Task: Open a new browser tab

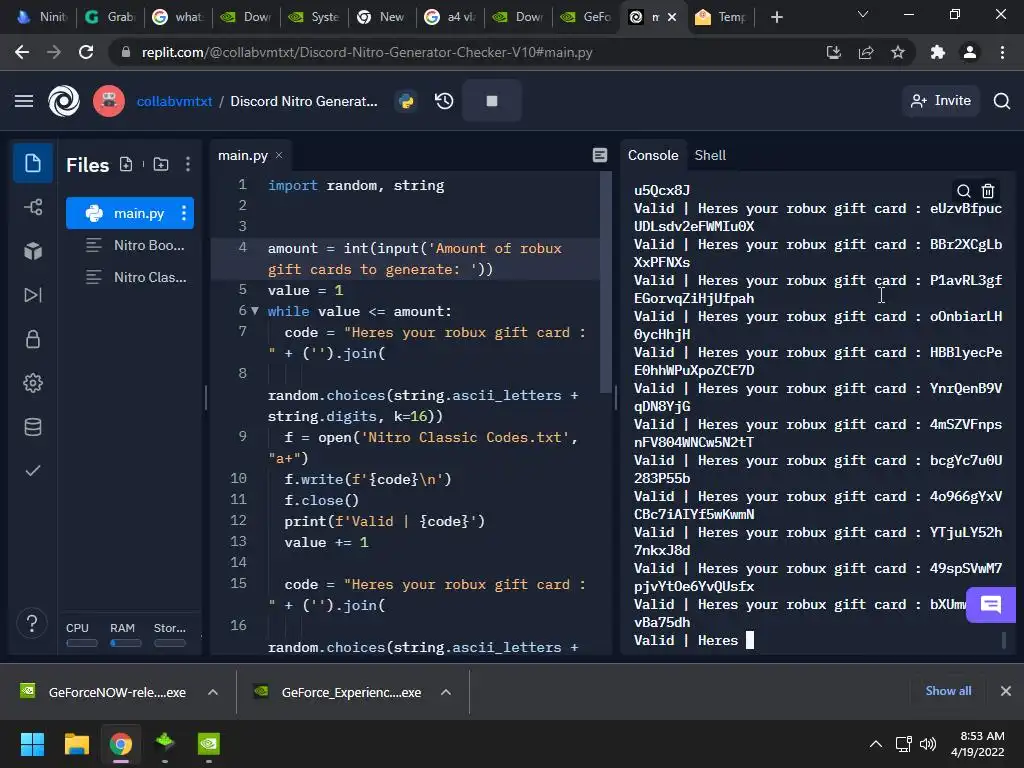Action: (x=776, y=17)
